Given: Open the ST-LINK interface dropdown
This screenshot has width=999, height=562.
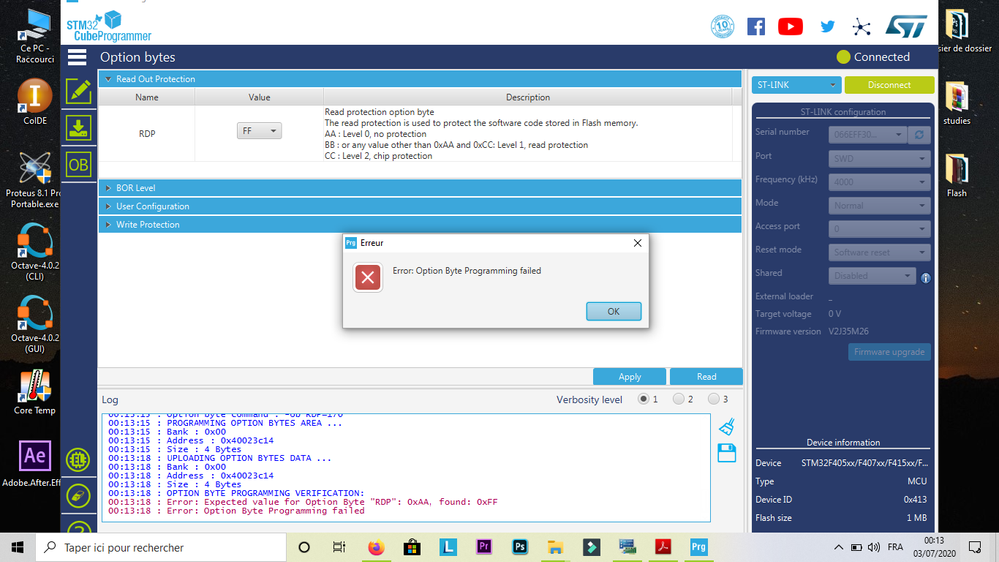Looking at the screenshot, I should click(x=796, y=85).
